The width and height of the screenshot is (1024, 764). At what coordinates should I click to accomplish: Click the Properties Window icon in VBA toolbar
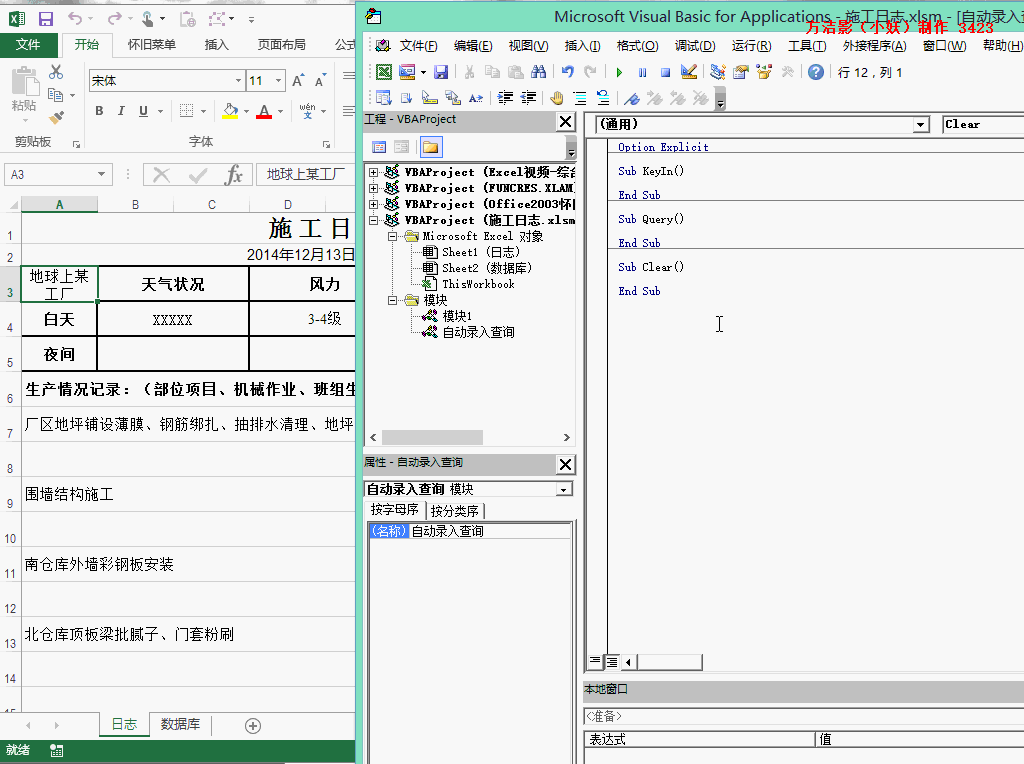pos(741,72)
